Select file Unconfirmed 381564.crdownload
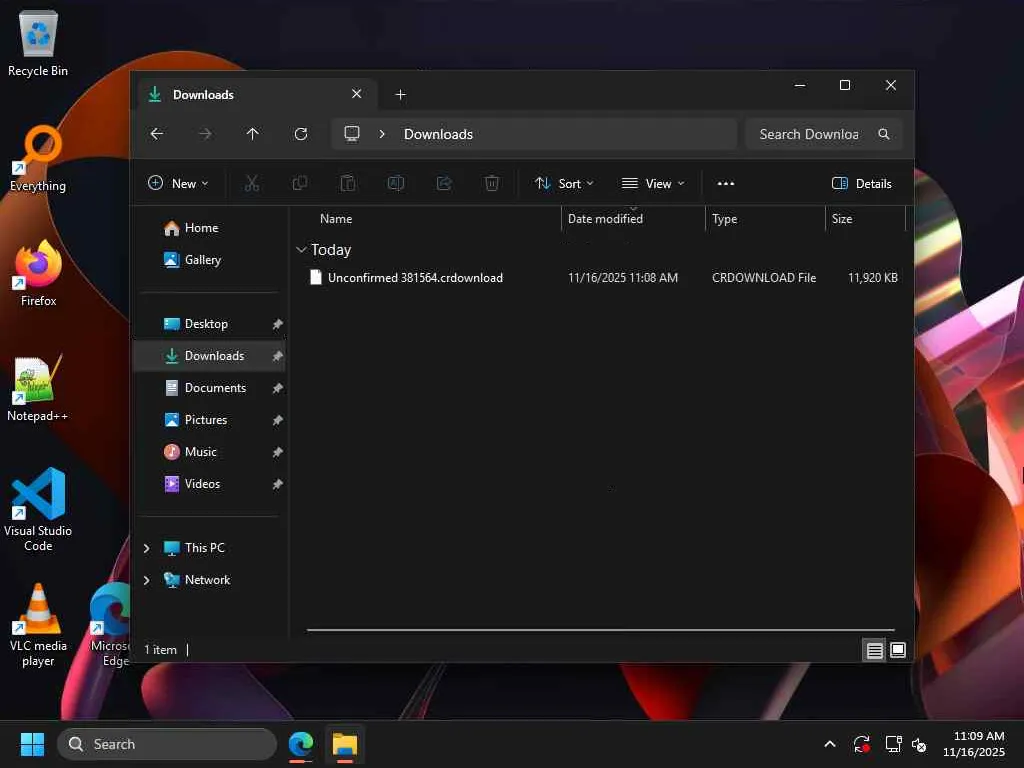This screenshot has height=768, width=1024. click(415, 278)
